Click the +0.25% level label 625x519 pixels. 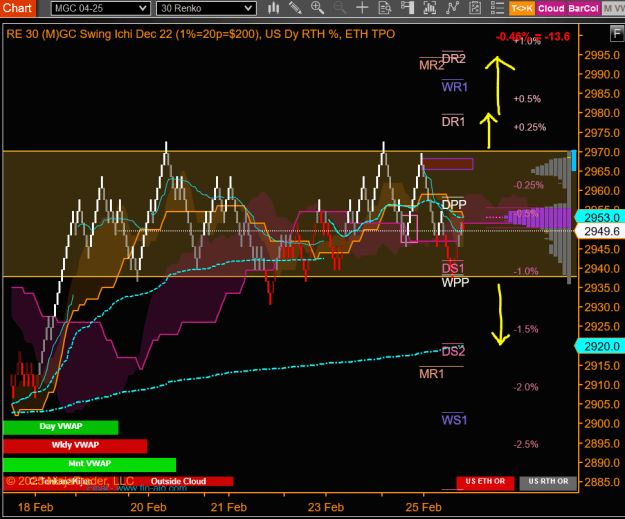point(530,128)
